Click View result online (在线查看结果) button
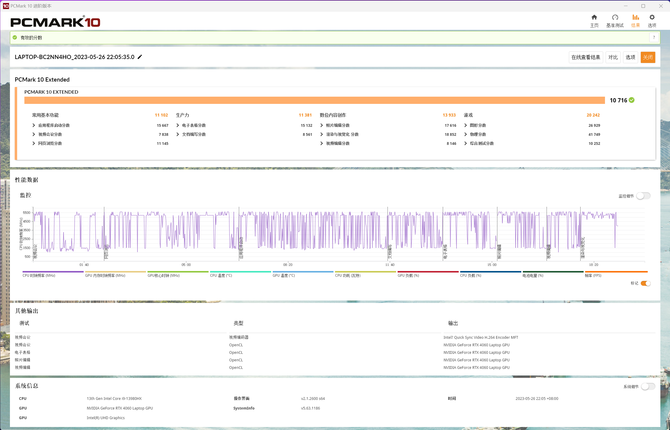Viewport: 670px width, 430px height. click(586, 57)
